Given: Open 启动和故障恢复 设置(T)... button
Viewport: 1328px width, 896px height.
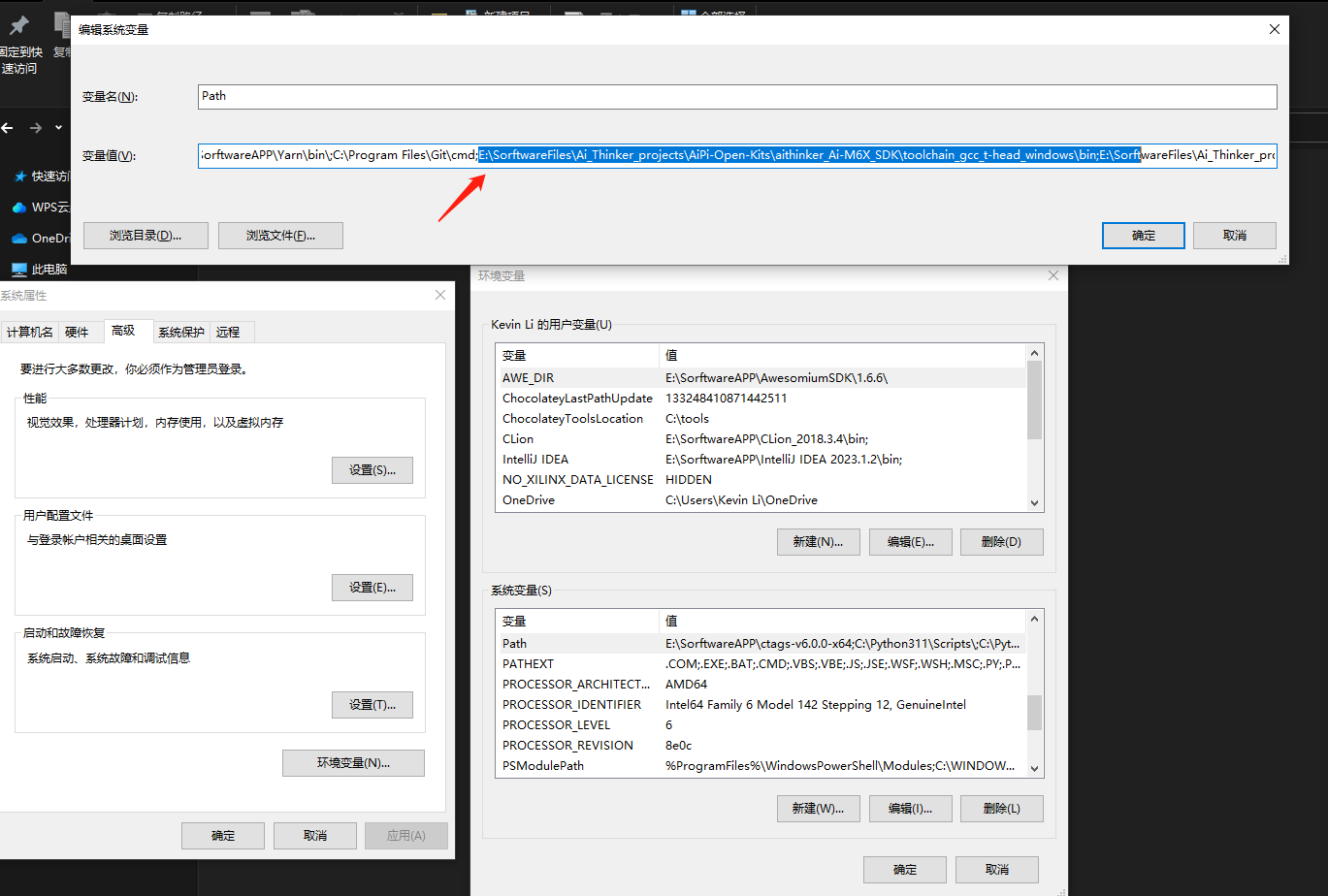Looking at the screenshot, I should click(372, 705).
